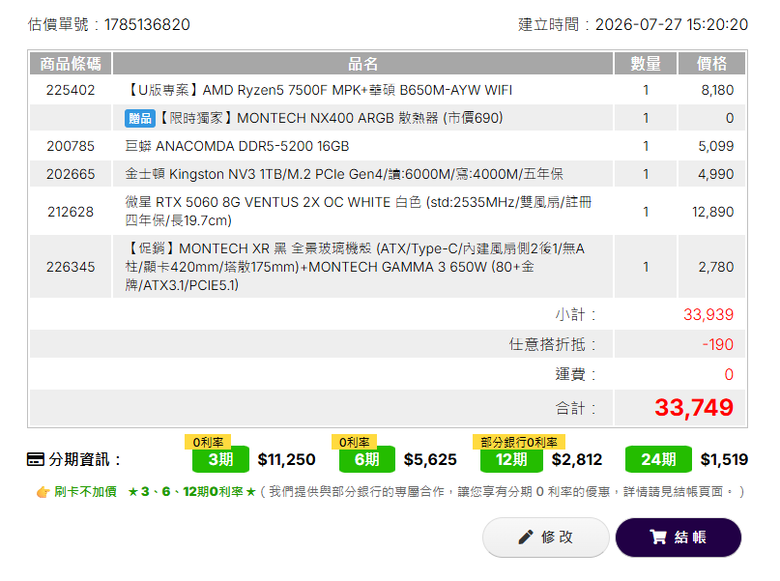The height and width of the screenshot is (581, 780).
Task: Click the 0利率 tag above 3期
Action: pos(208,442)
